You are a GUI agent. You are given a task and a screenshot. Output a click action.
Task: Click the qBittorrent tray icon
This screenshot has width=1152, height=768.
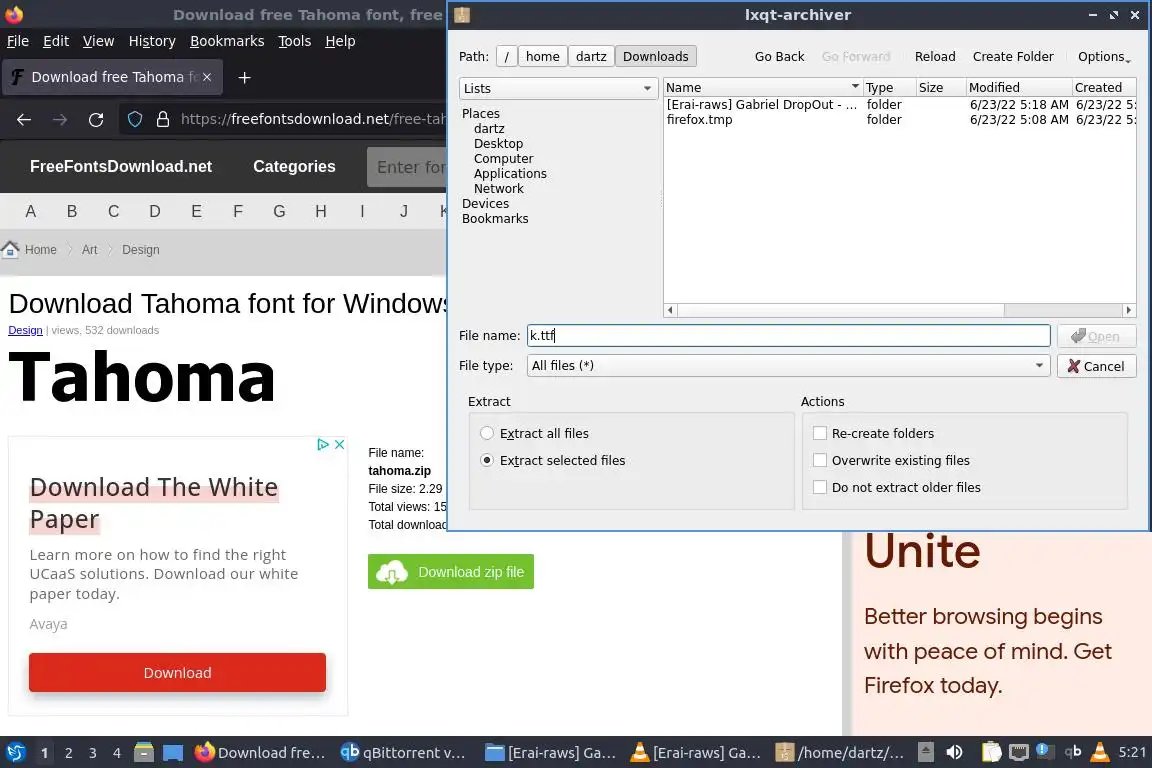click(x=1073, y=751)
